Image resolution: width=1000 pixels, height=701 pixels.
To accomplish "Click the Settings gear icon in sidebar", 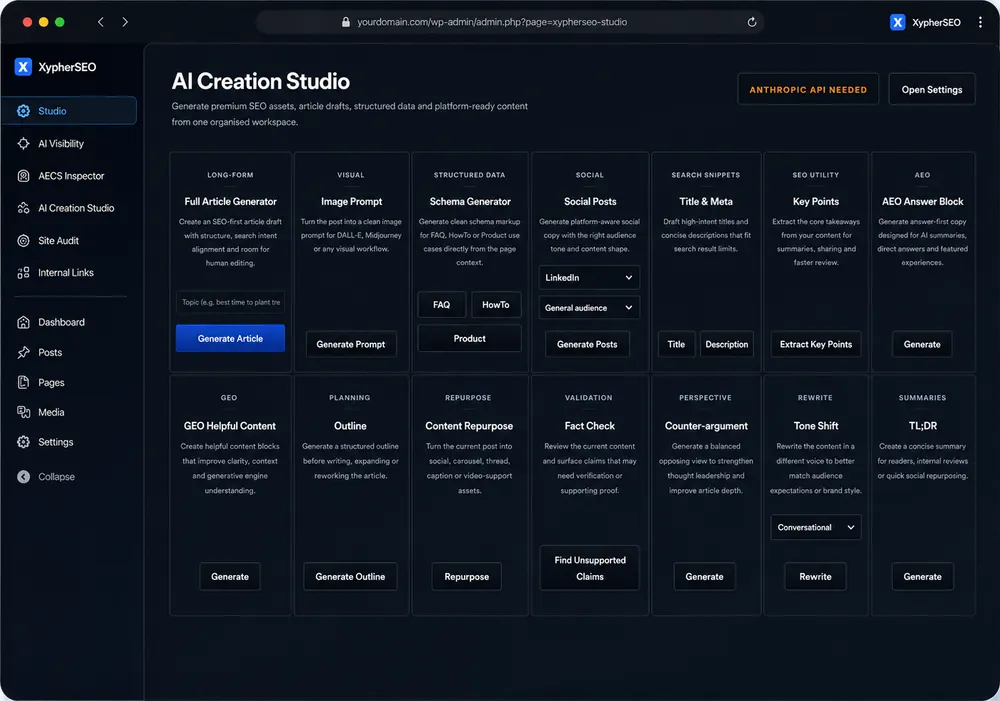I will point(24,442).
